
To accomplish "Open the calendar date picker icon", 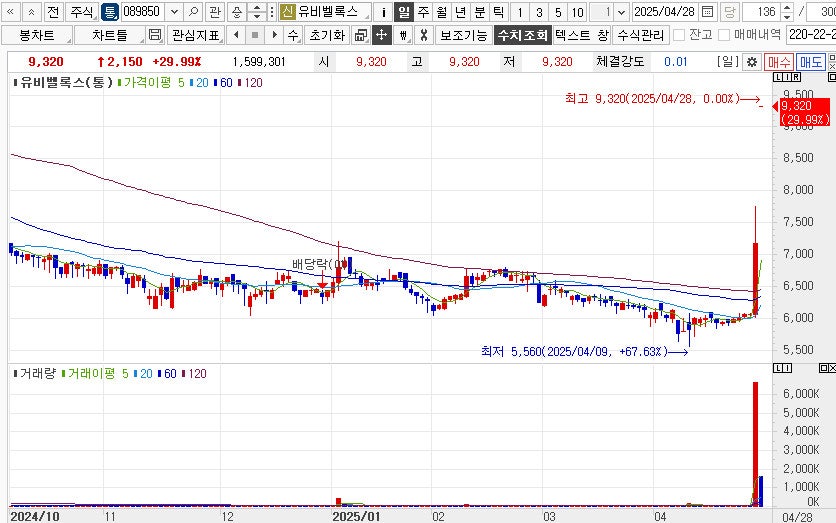I will pos(708,12).
